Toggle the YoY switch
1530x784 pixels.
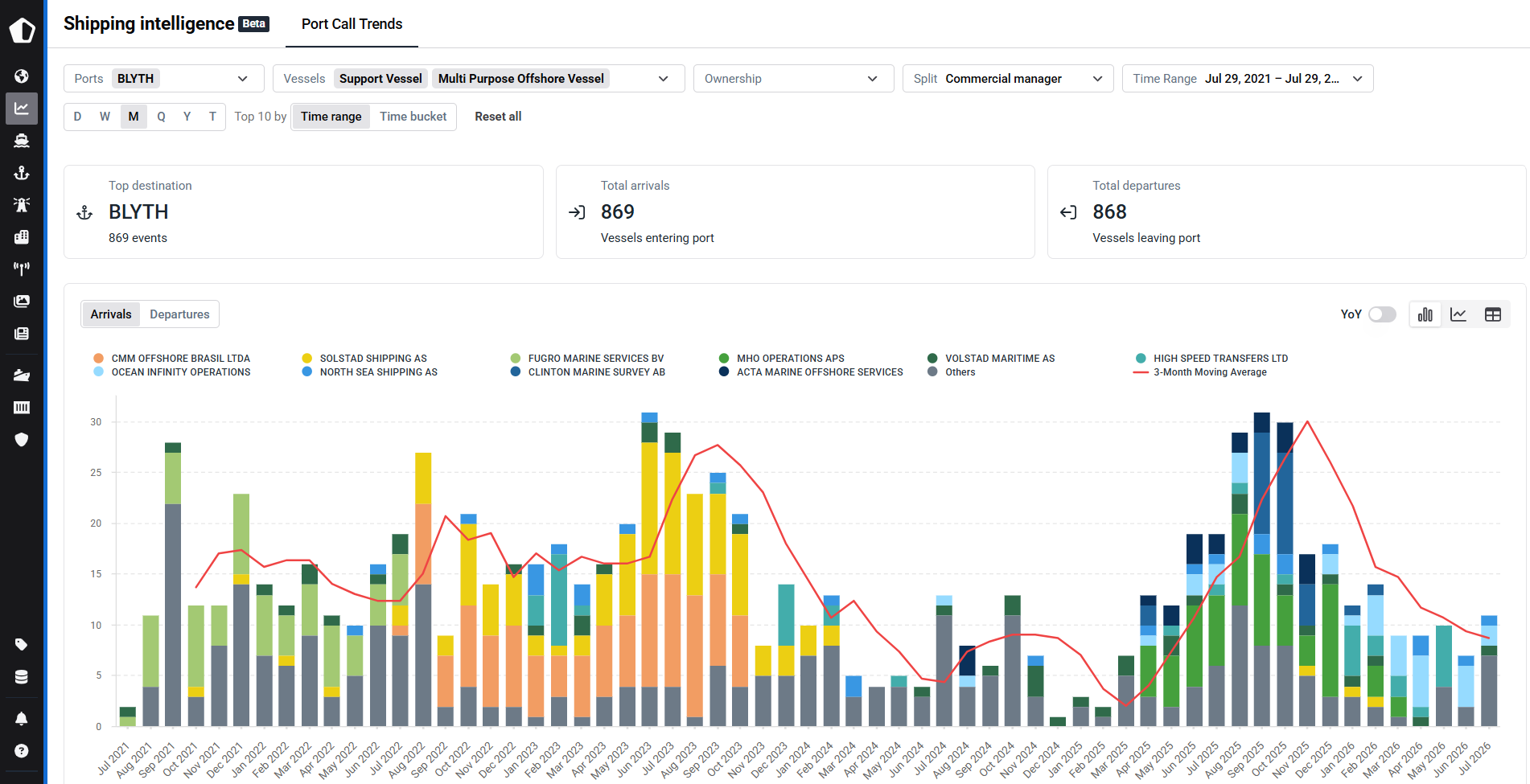click(x=1382, y=314)
